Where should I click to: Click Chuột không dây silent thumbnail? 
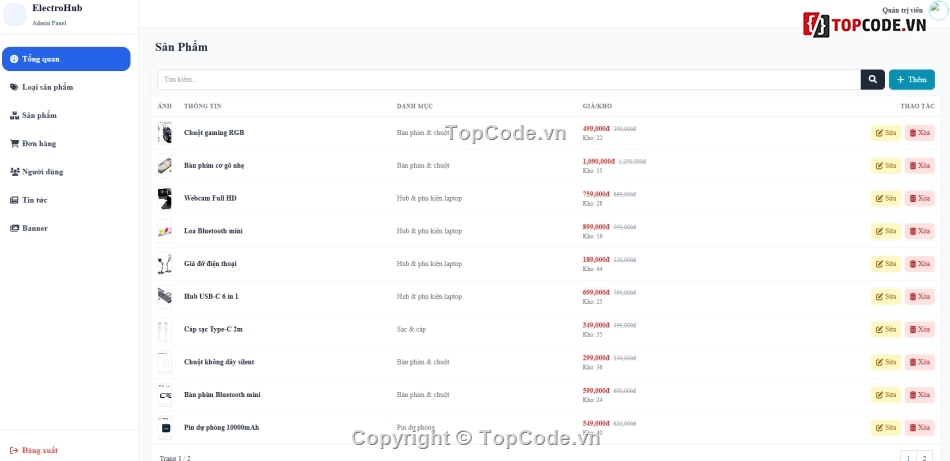click(165, 362)
